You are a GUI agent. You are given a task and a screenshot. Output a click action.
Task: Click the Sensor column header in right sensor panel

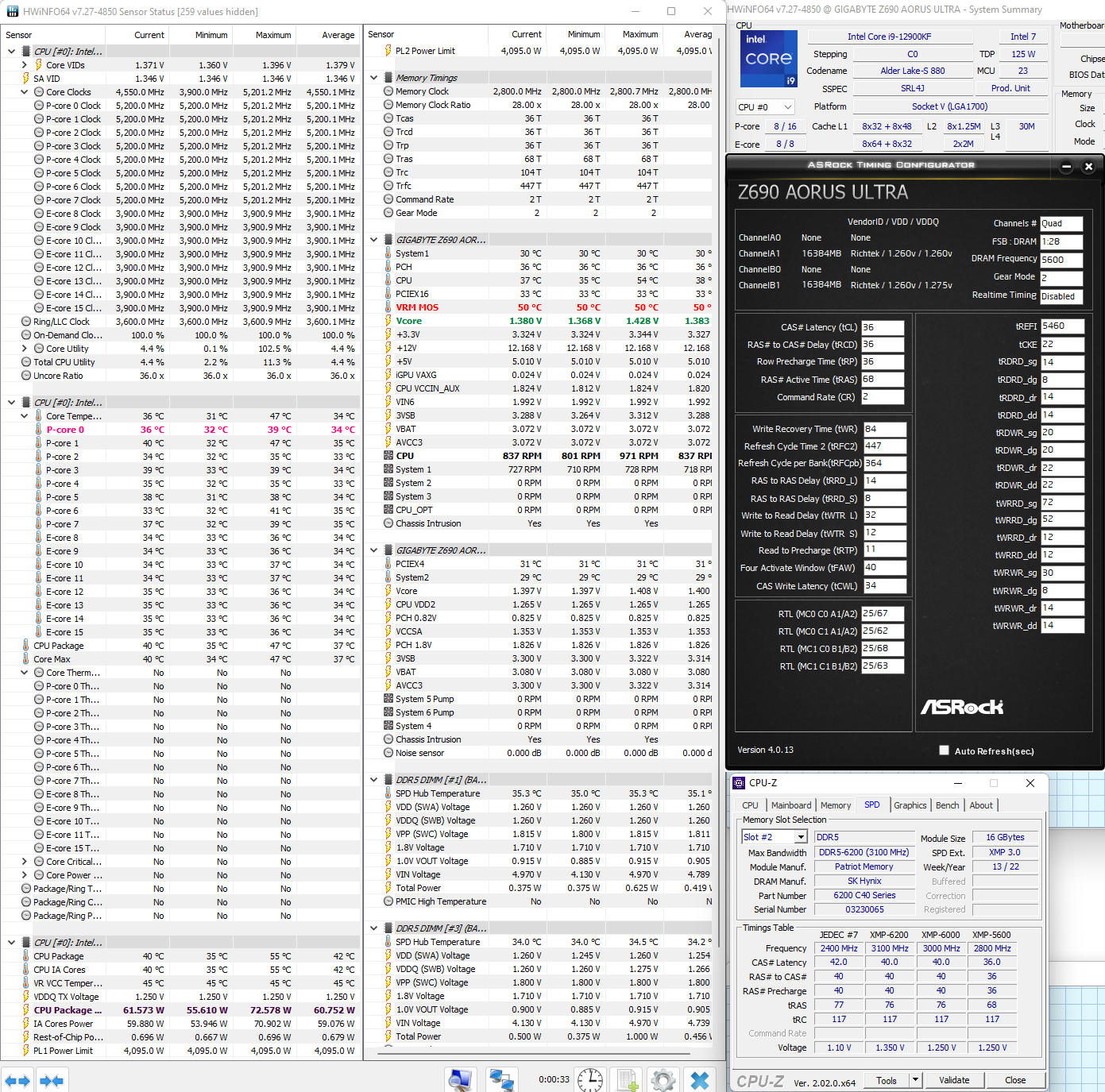click(x=427, y=34)
